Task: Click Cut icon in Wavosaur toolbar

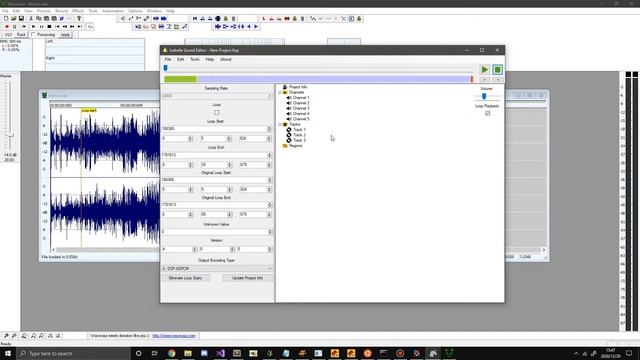Action: point(31,19)
